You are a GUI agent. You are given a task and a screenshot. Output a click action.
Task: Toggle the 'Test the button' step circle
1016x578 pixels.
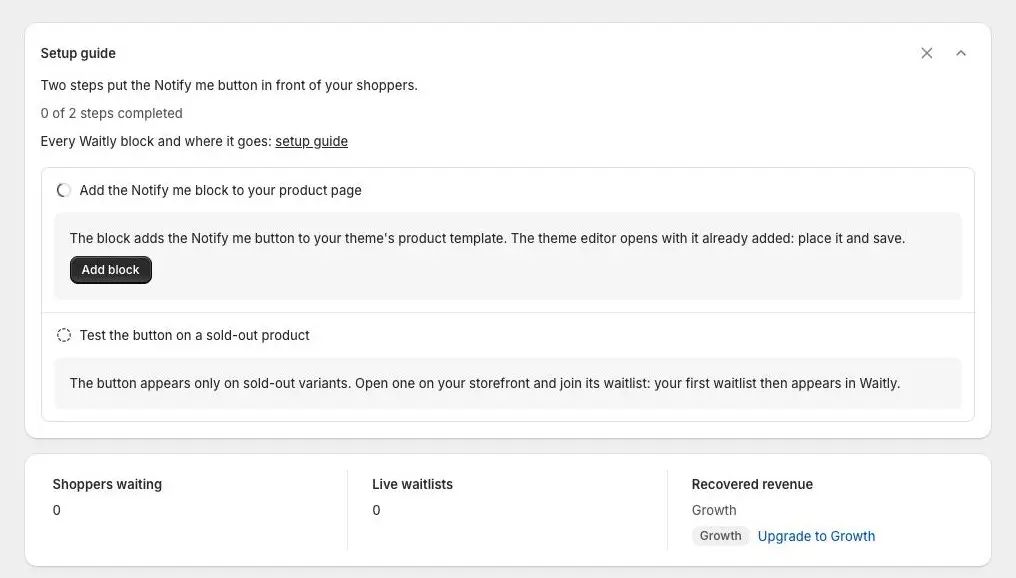click(64, 335)
